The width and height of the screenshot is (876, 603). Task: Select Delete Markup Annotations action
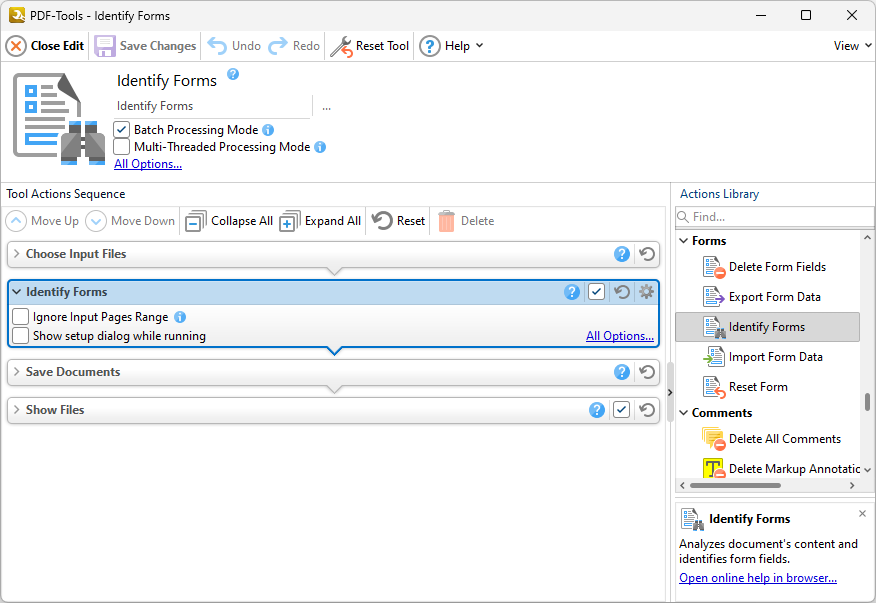pyautogui.click(x=767, y=469)
